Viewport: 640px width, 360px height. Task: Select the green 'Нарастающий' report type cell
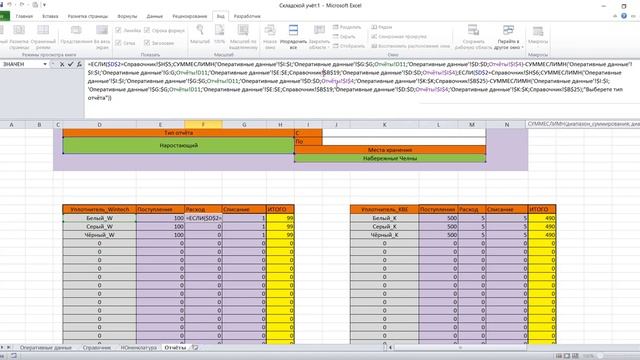pos(178,145)
